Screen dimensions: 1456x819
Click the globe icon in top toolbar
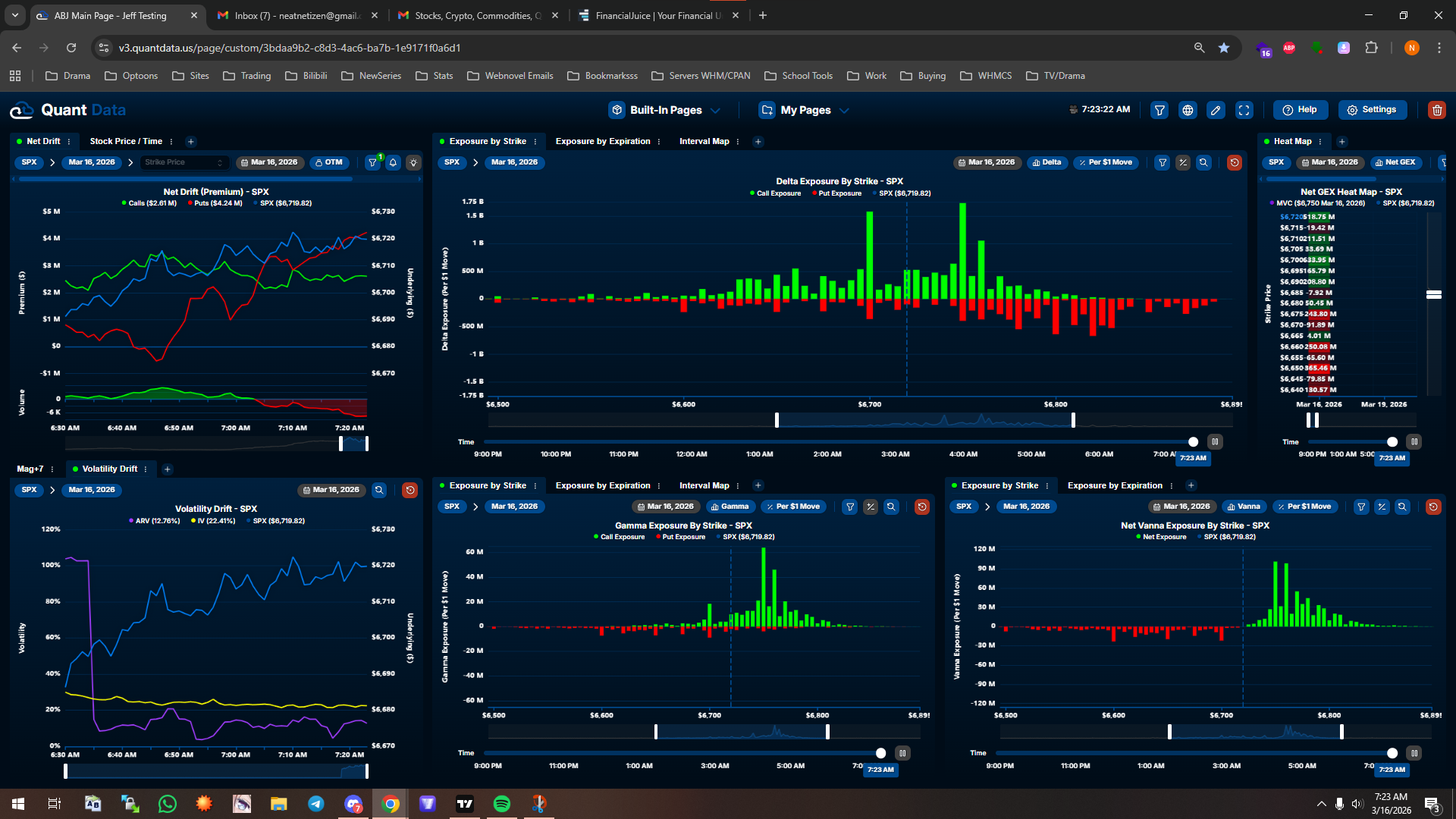(1188, 110)
